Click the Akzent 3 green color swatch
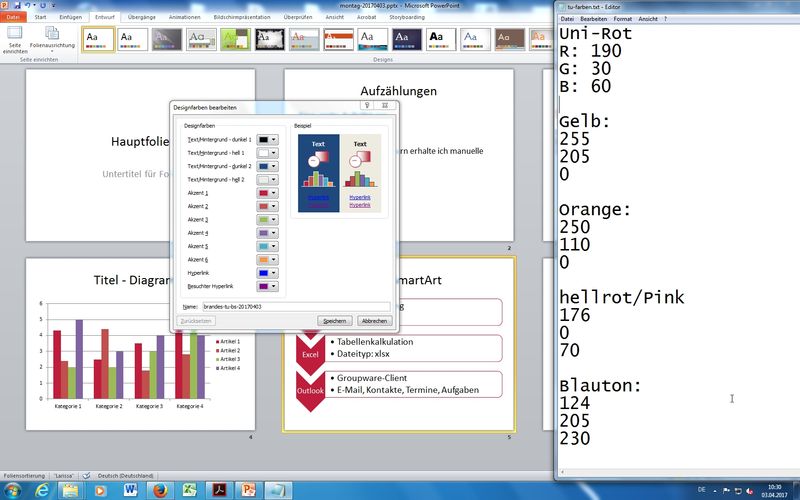The height and width of the screenshot is (500, 800). click(x=264, y=219)
